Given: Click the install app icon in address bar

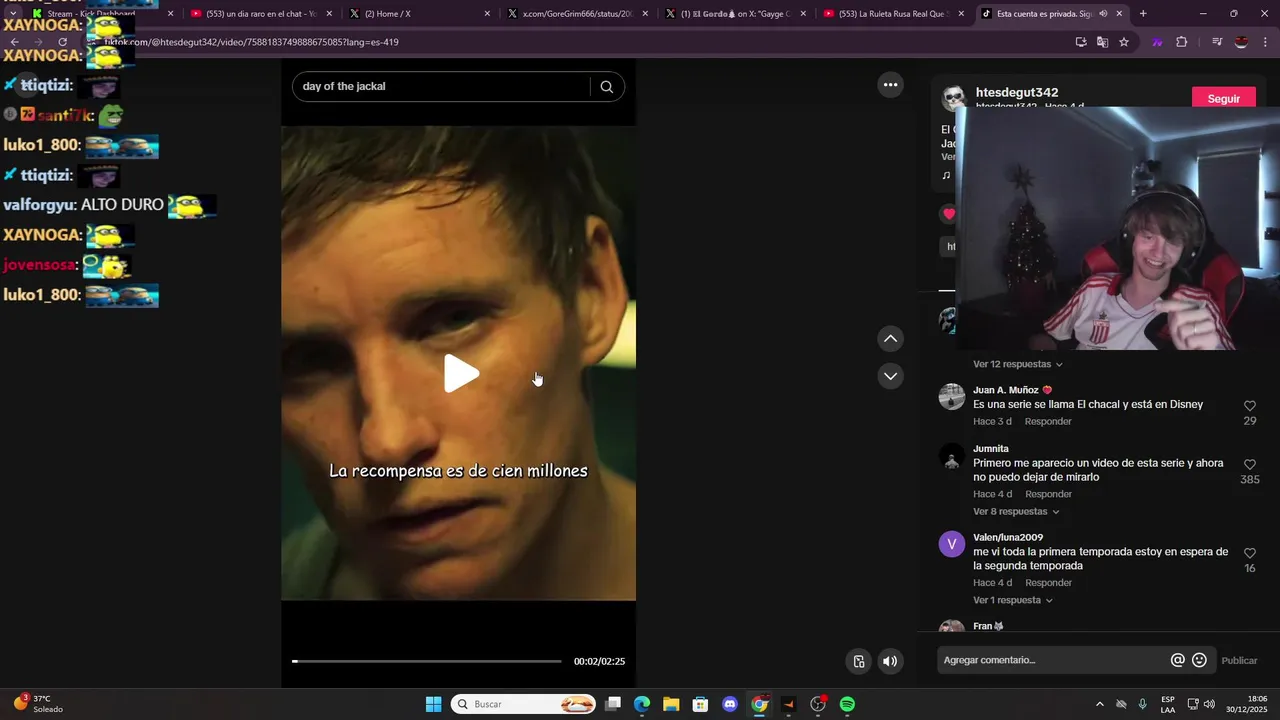Looking at the screenshot, I should tap(1081, 42).
